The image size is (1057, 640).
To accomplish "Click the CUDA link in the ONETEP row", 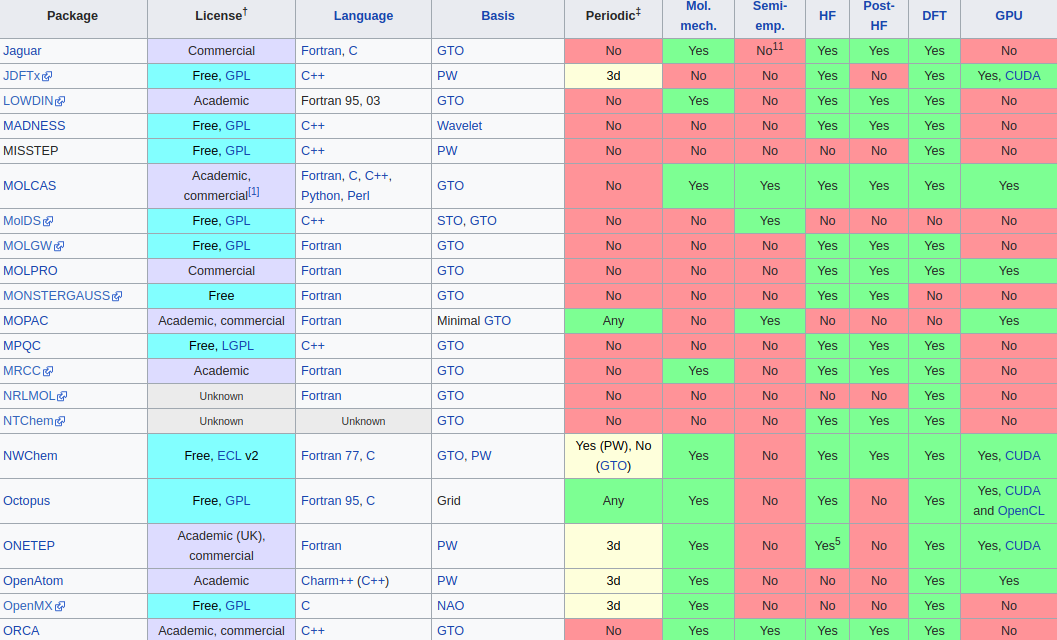I will 1023,546.
